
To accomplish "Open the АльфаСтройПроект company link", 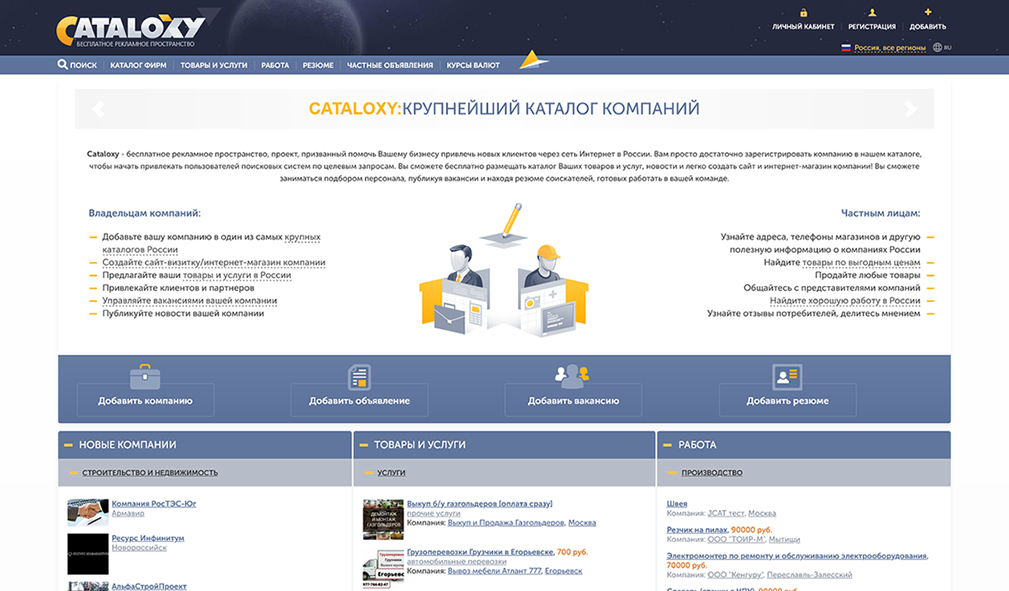I will click(149, 586).
